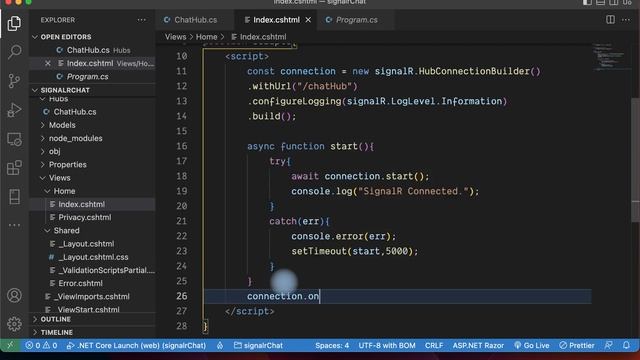Open _Layout.cshtml.css file
The image size is (640, 360).
coord(93,257)
